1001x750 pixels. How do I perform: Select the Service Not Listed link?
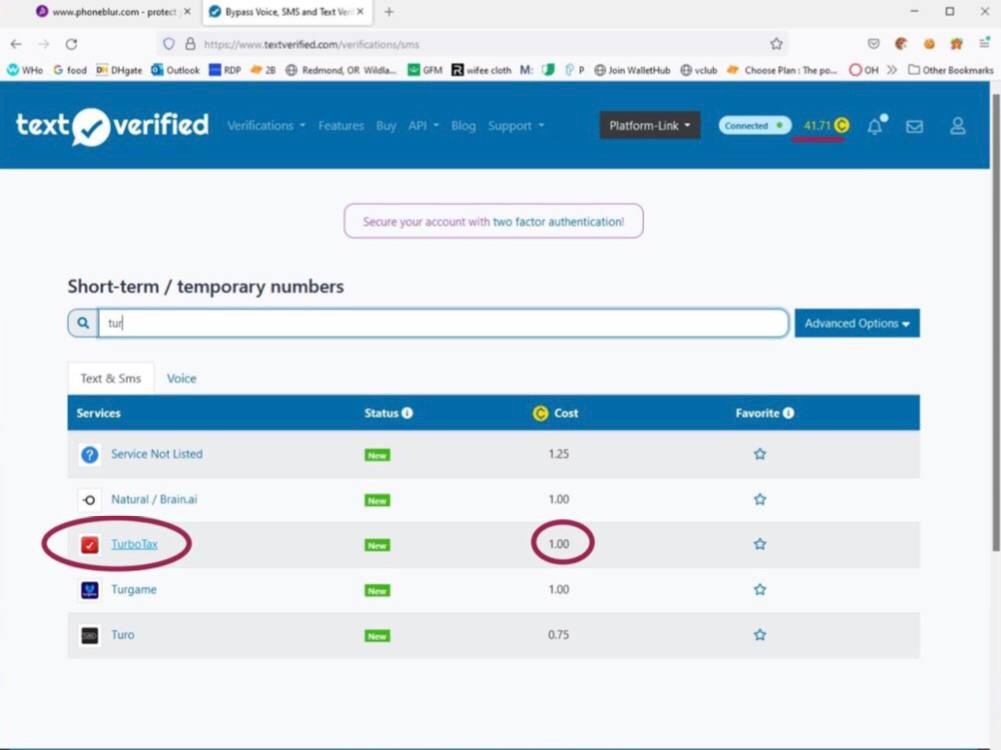[x=156, y=454]
